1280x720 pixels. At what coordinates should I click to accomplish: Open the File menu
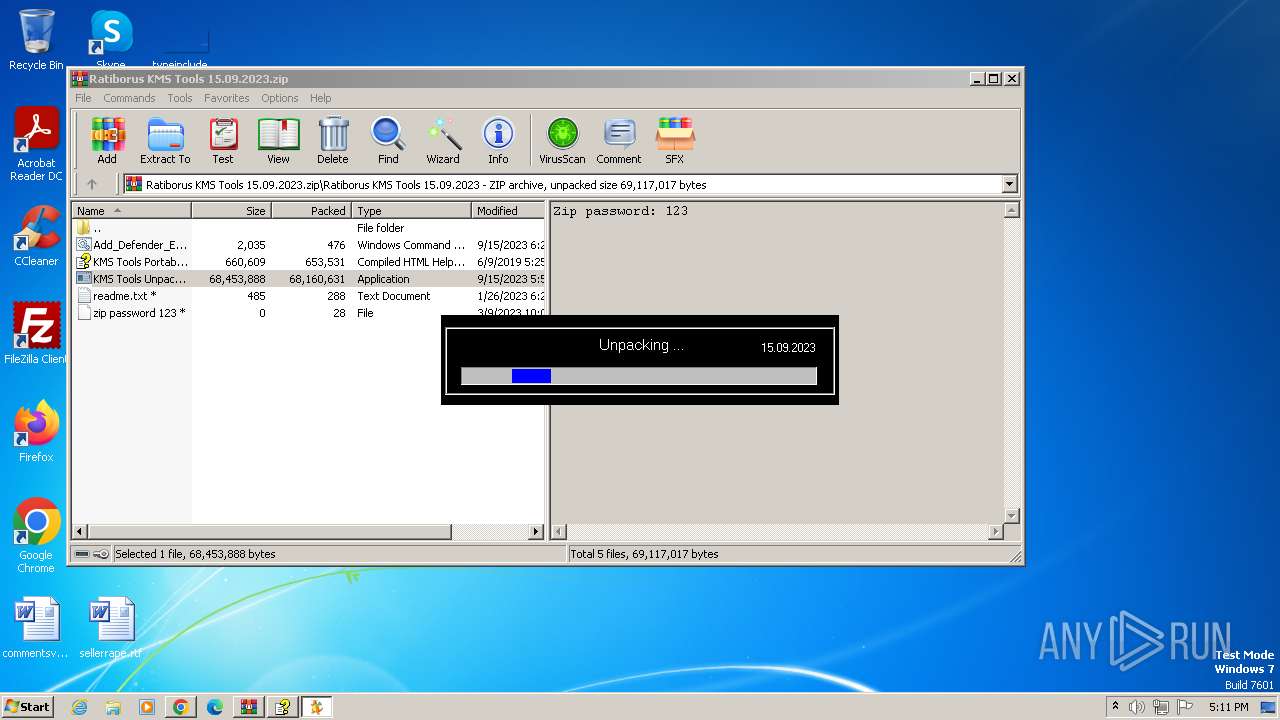[83, 98]
